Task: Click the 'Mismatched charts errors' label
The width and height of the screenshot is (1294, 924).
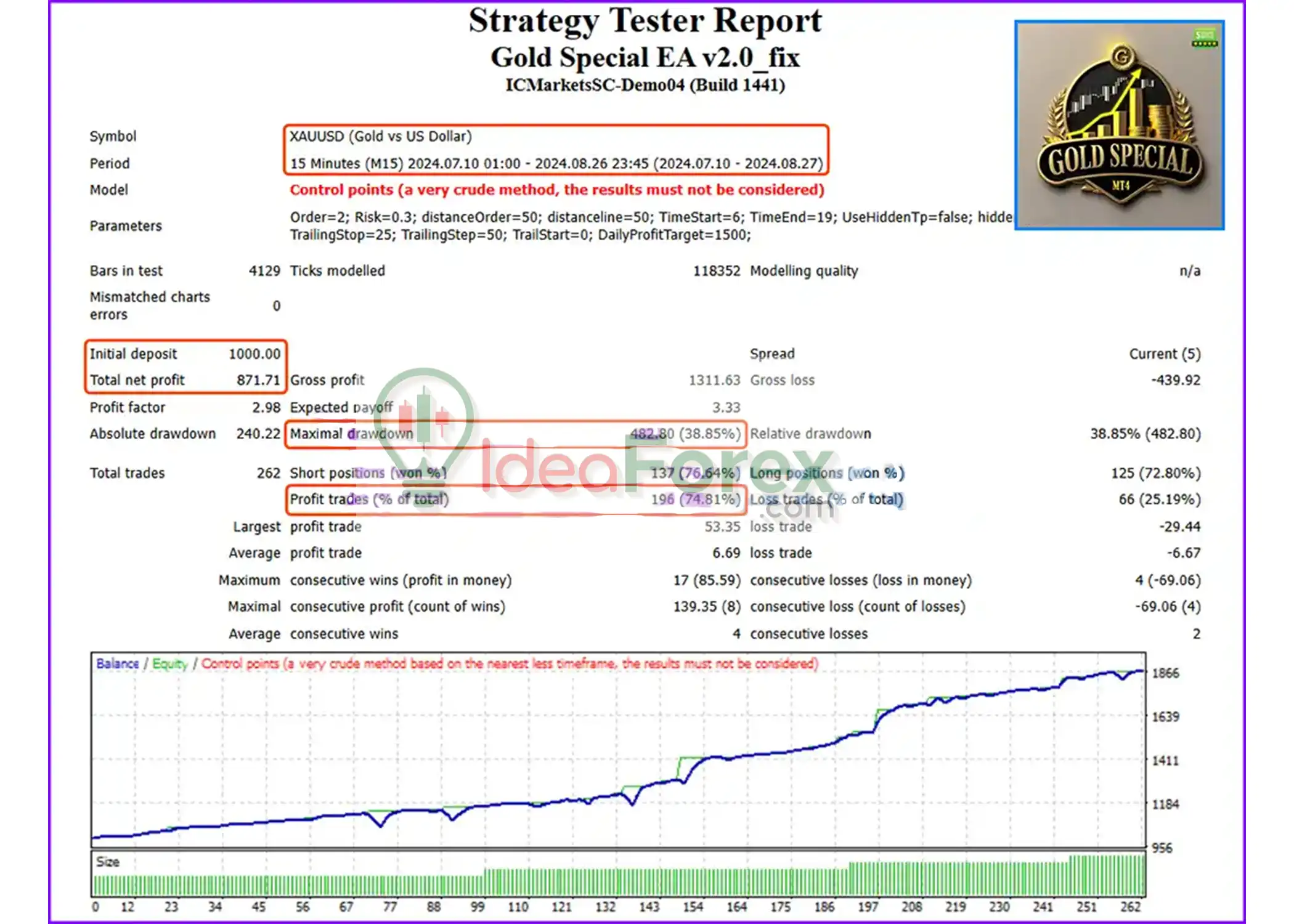Action: click(150, 306)
